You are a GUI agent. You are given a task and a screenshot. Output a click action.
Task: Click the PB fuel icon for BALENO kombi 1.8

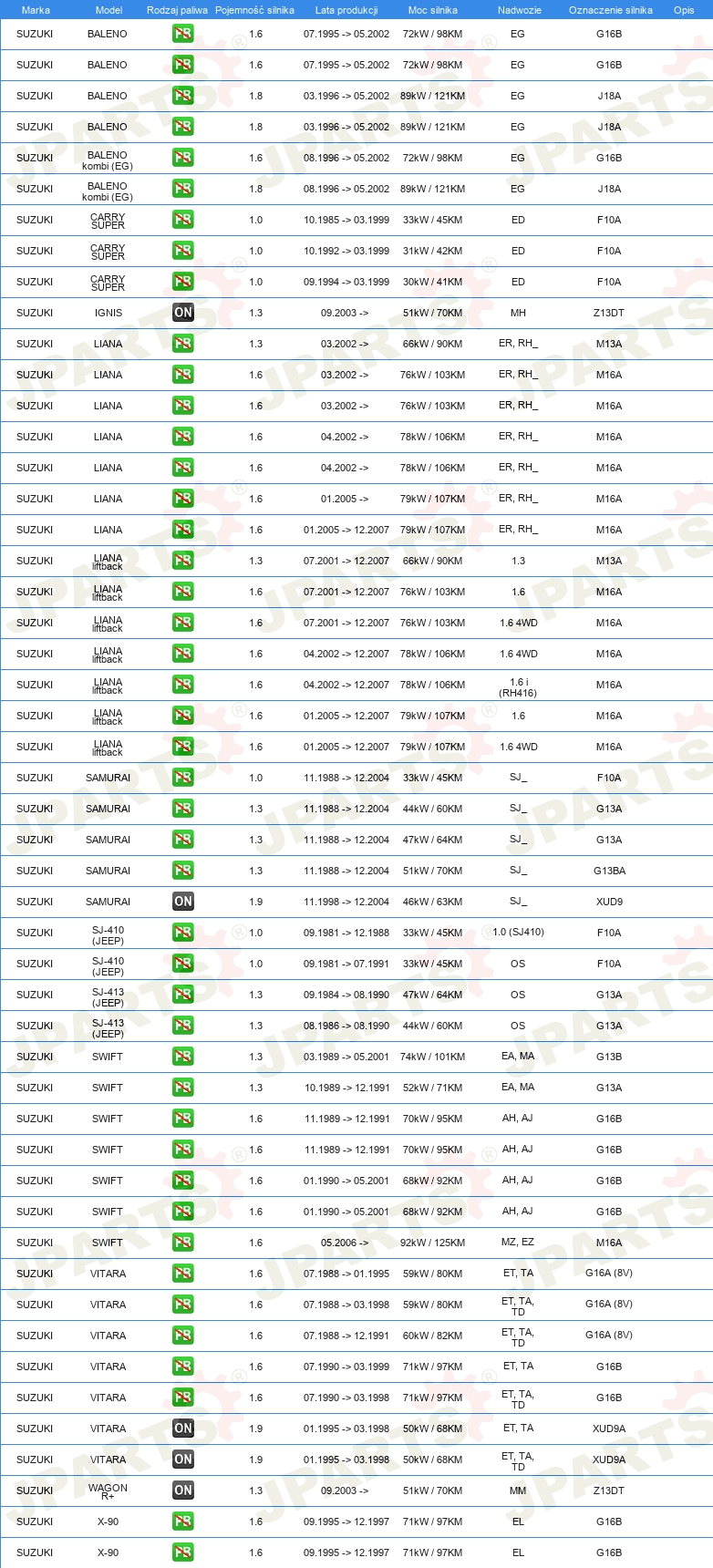[x=183, y=189]
